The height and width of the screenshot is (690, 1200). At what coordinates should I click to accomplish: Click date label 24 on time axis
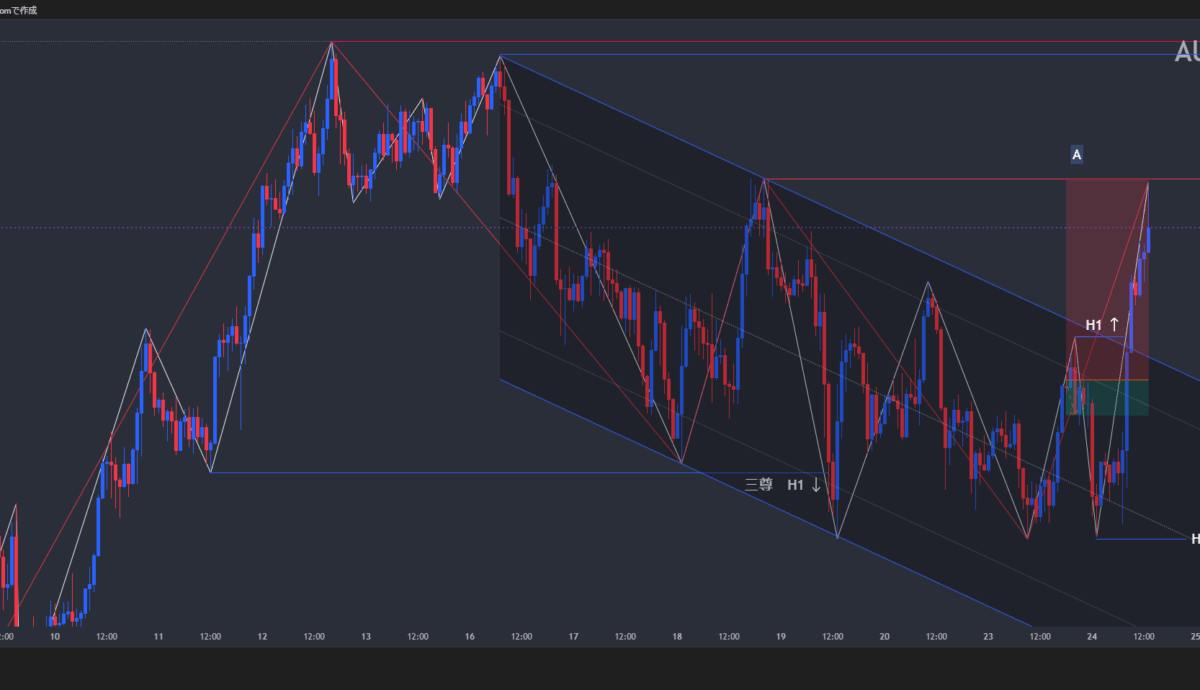[x=1092, y=636]
